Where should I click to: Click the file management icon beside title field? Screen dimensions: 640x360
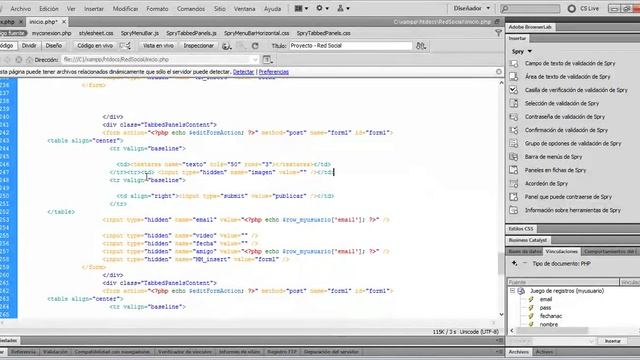[421, 46]
